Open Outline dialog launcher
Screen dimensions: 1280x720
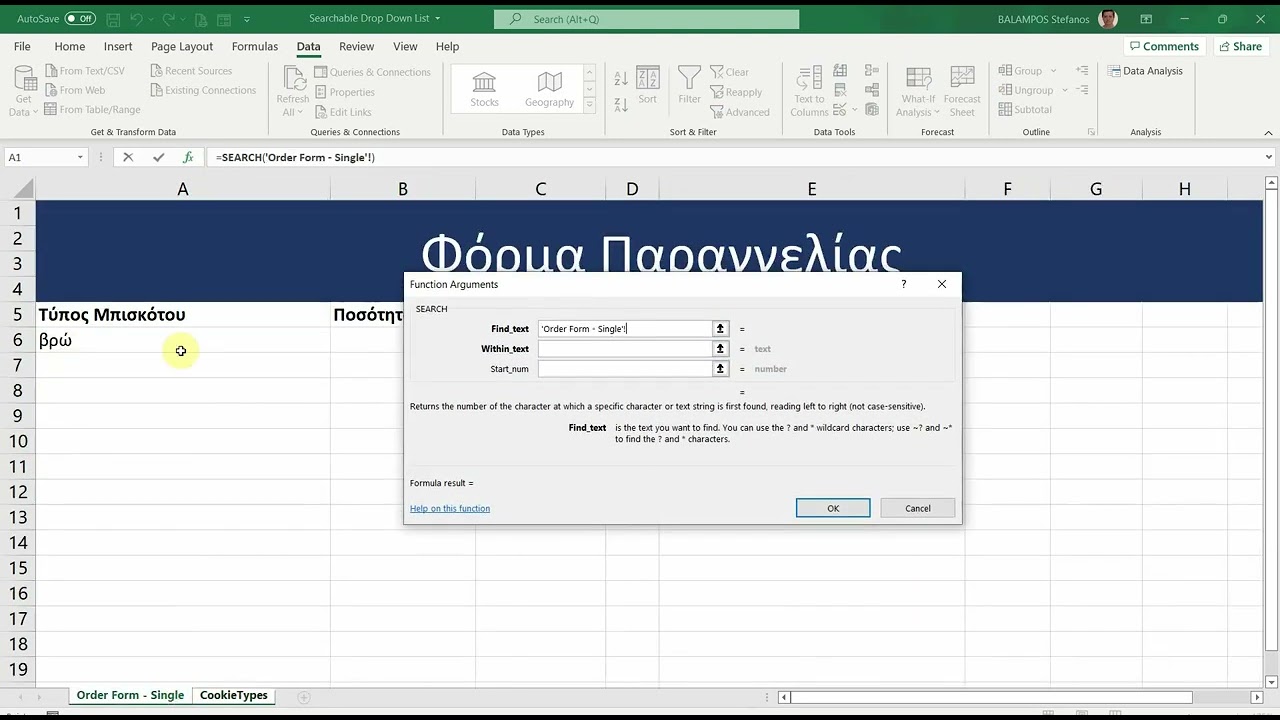click(1091, 132)
